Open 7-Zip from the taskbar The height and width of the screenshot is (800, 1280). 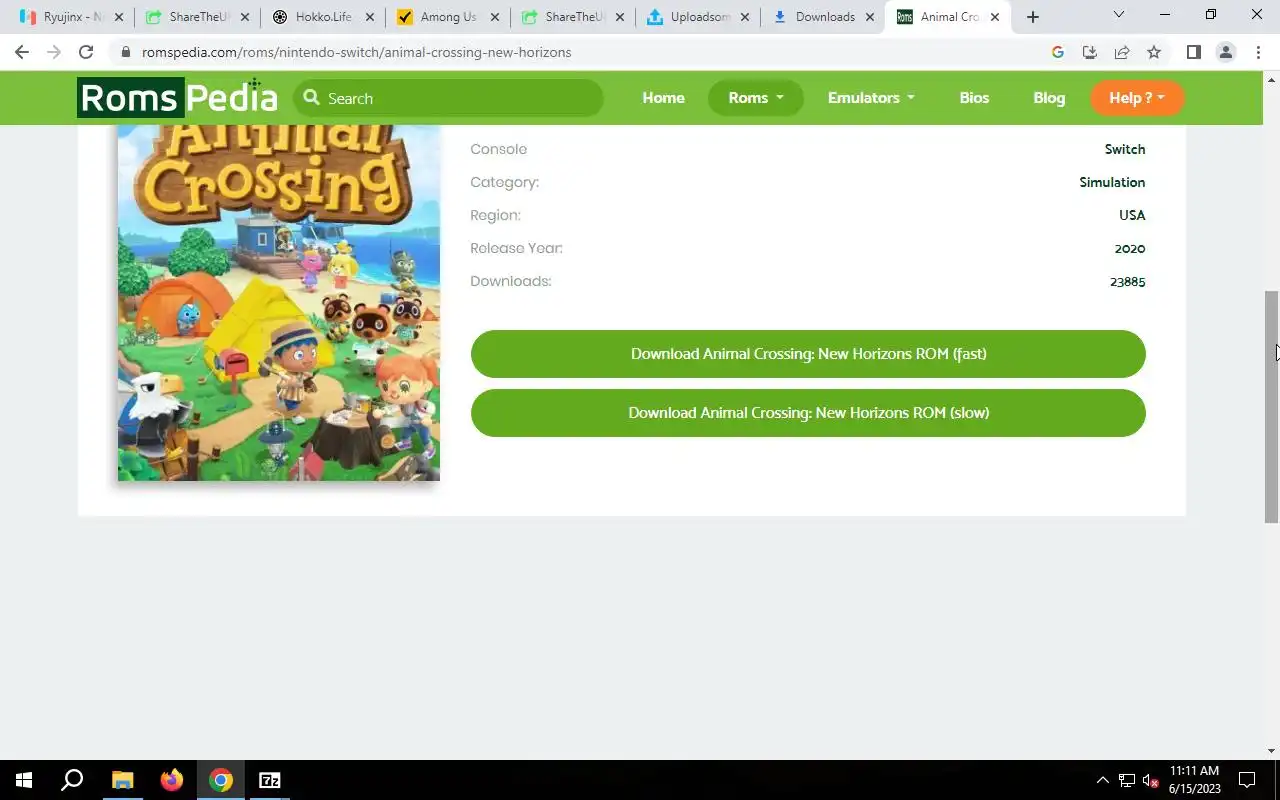click(x=270, y=780)
